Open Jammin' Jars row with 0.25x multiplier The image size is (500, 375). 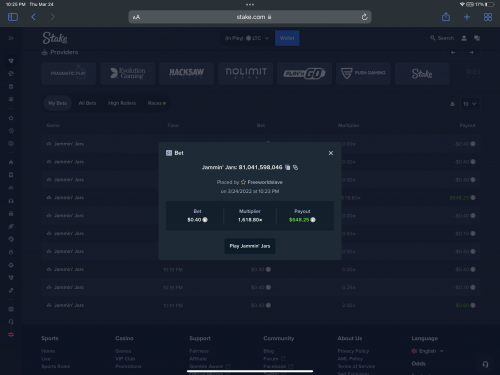click(x=261, y=287)
